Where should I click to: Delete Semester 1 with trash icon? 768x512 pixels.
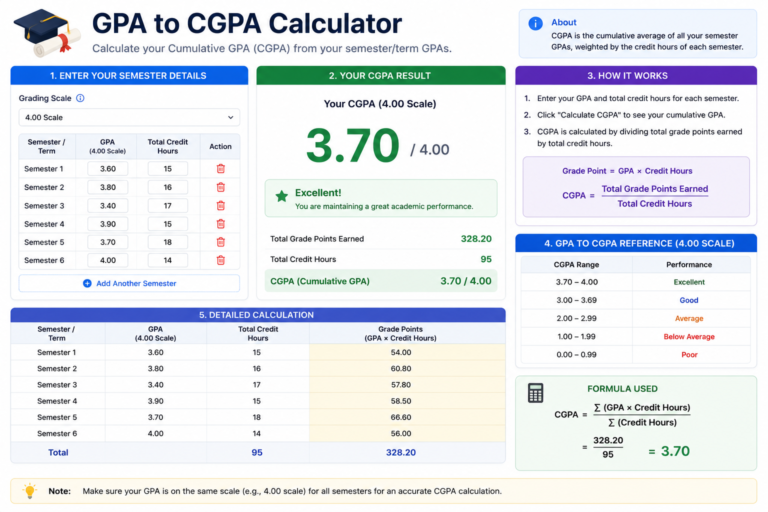pyautogui.click(x=220, y=169)
